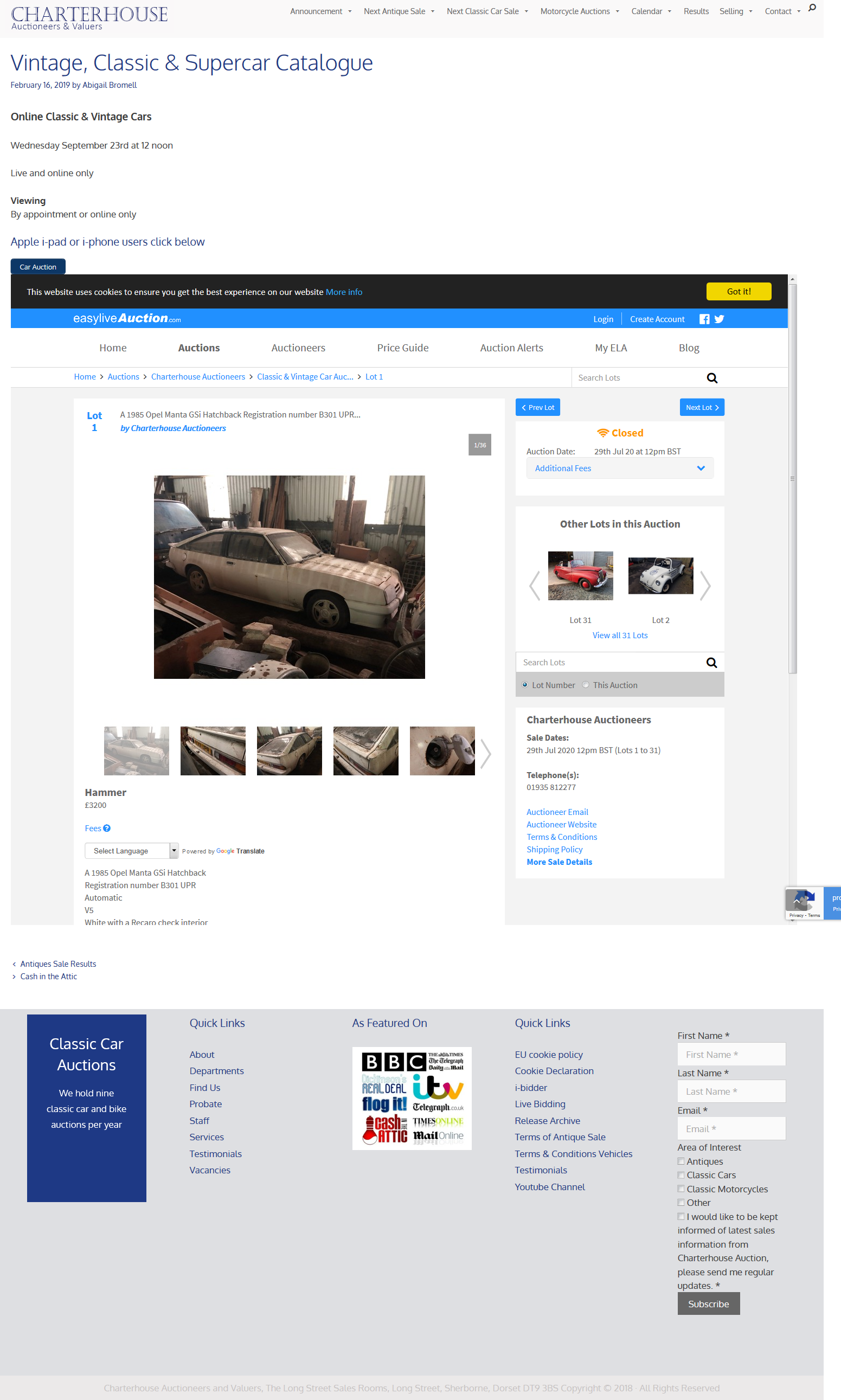Open the Blog nav item
This screenshot has width=841, height=1400.
[x=689, y=348]
